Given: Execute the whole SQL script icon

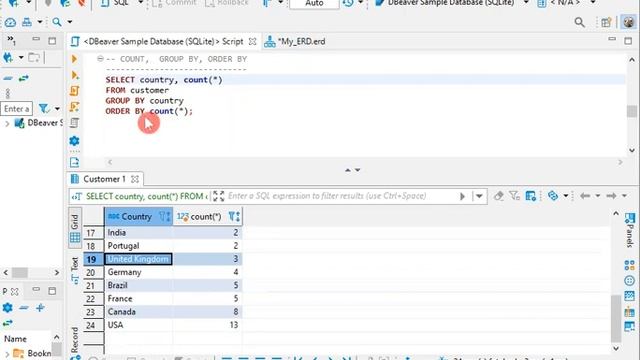Looking at the screenshot, I should [x=74, y=91].
